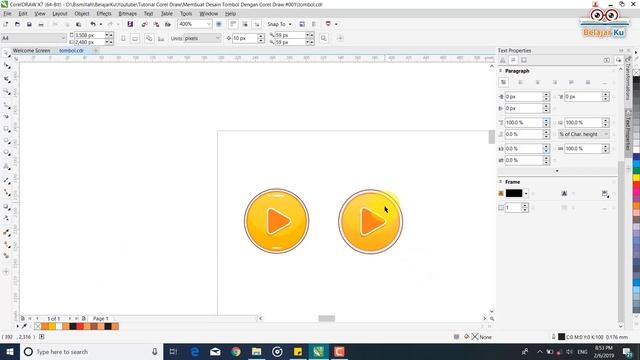The width and height of the screenshot is (640, 360).
Task: Select the Drop Shadow tool in the toolbox
Action: pos(6,207)
